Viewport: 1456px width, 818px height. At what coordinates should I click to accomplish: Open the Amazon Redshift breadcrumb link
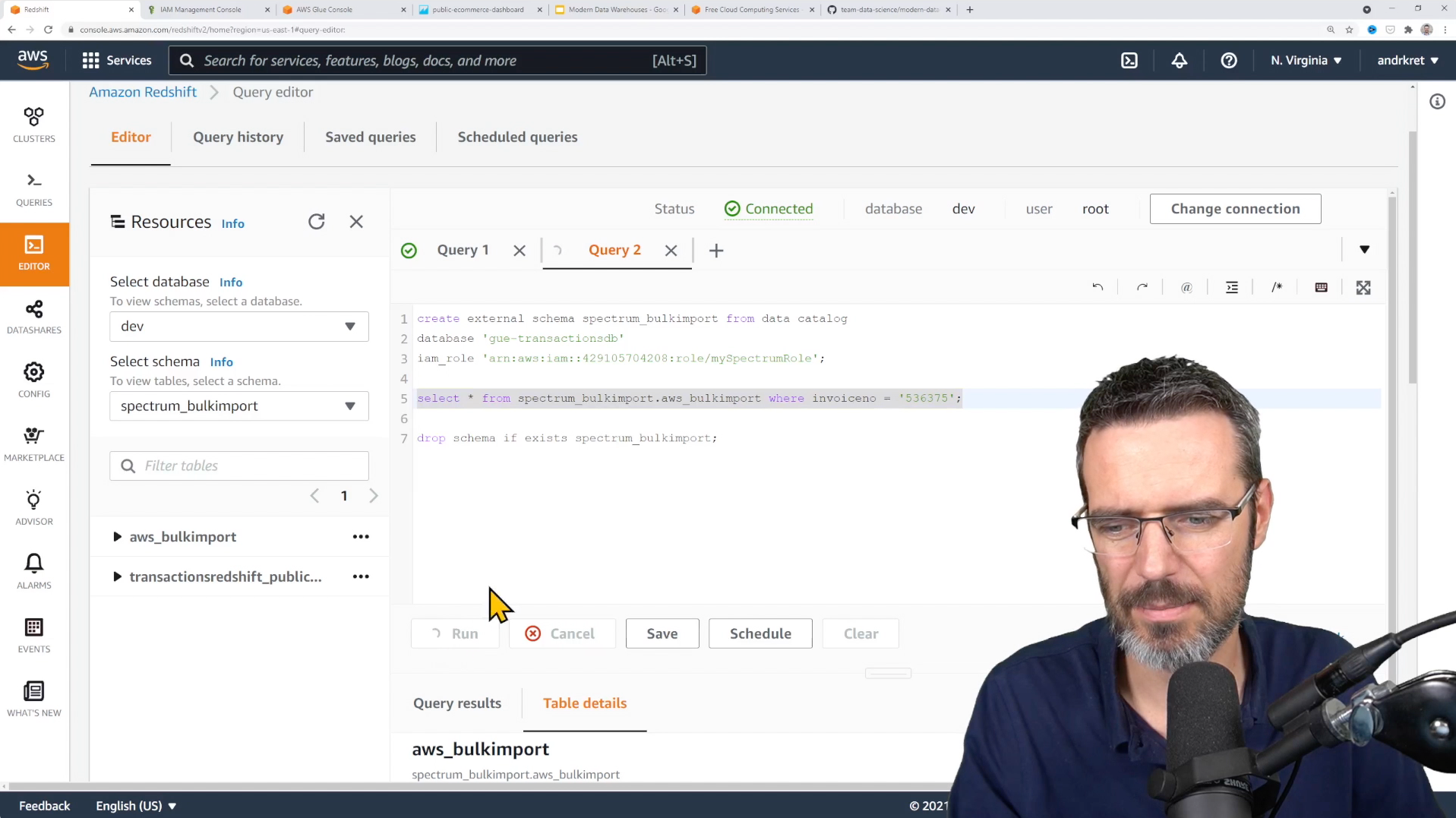[143, 92]
